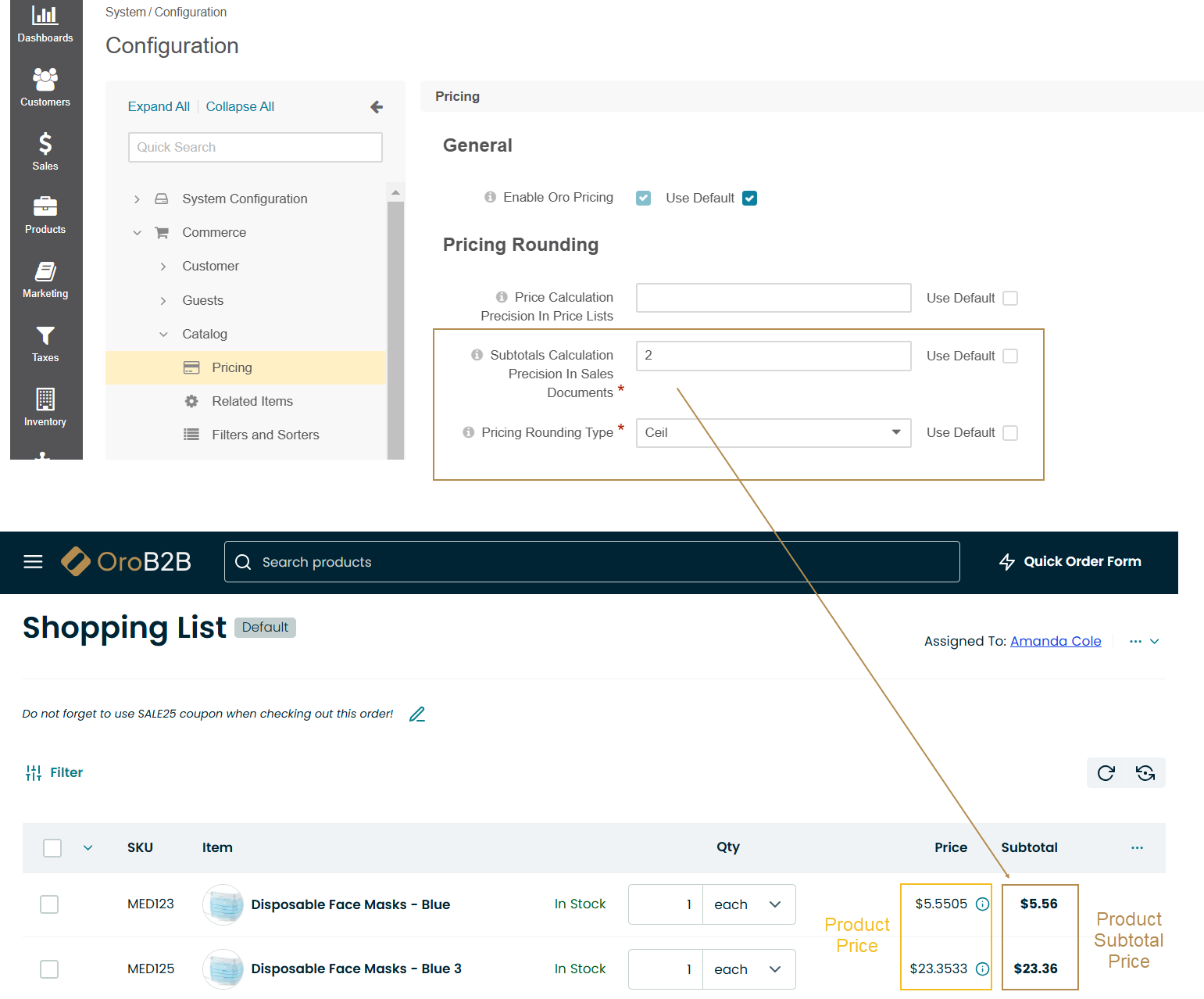Check Use Default for Pricing Rounding Type
The height and width of the screenshot is (999, 1204).
(1010, 433)
